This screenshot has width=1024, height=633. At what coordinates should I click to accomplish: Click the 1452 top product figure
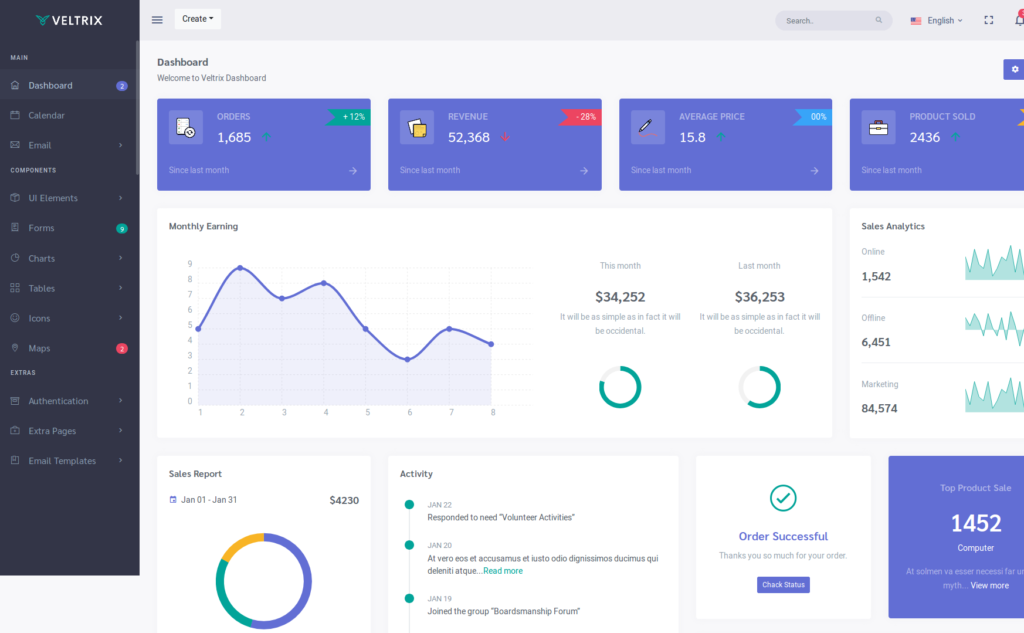(x=976, y=523)
